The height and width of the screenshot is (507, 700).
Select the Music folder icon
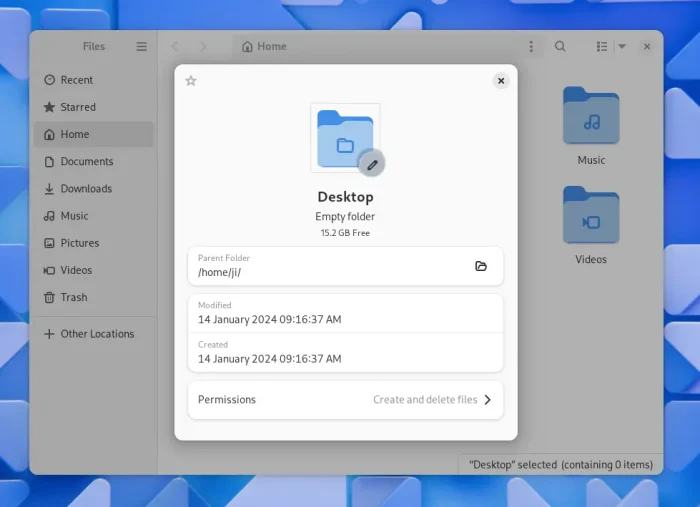(x=591, y=116)
